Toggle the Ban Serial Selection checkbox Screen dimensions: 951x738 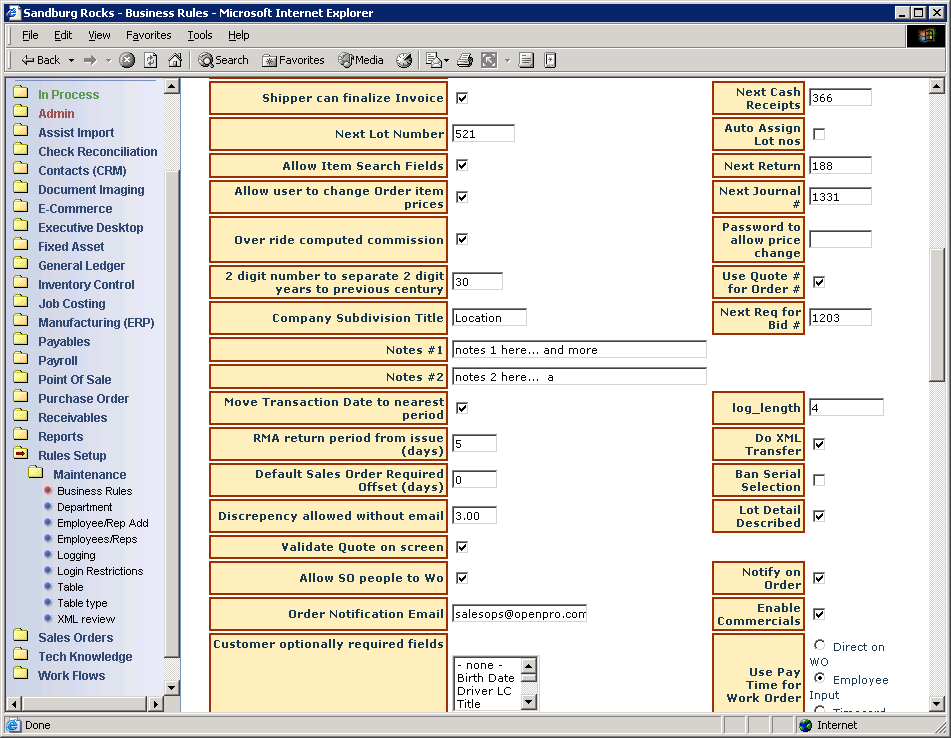819,480
